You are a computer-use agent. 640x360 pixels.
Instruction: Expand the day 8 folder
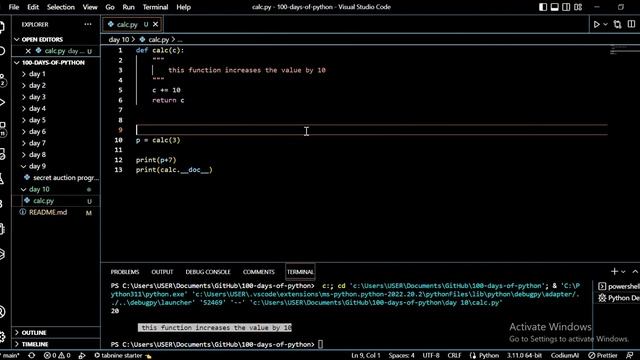(x=37, y=155)
